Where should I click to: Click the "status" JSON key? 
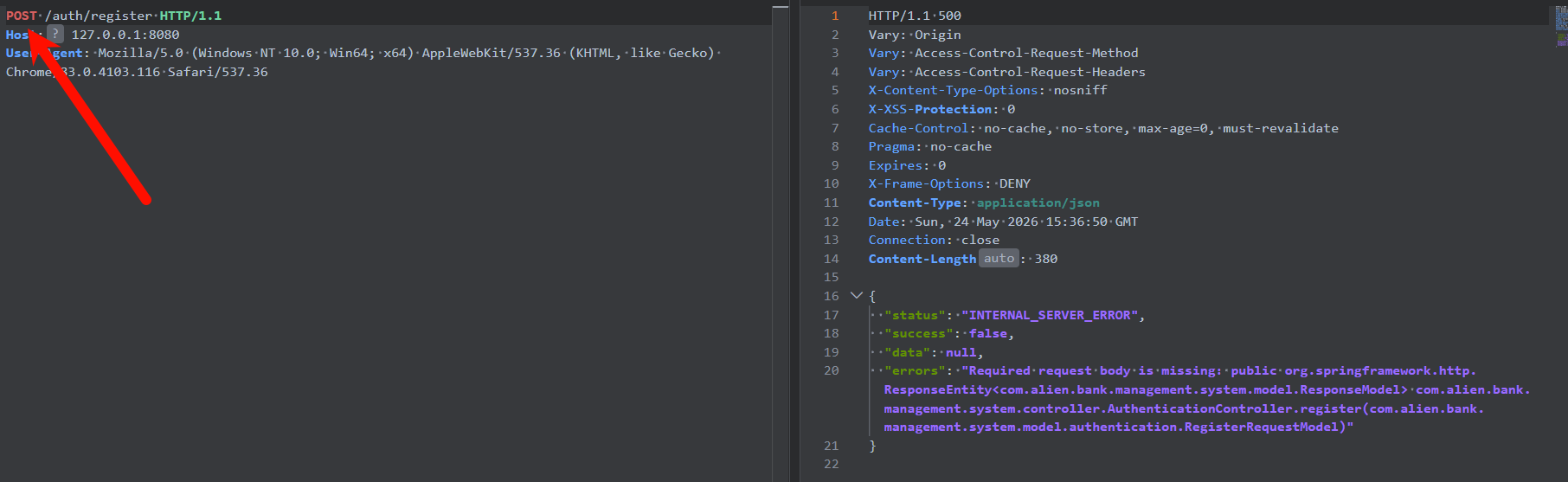tap(915, 315)
